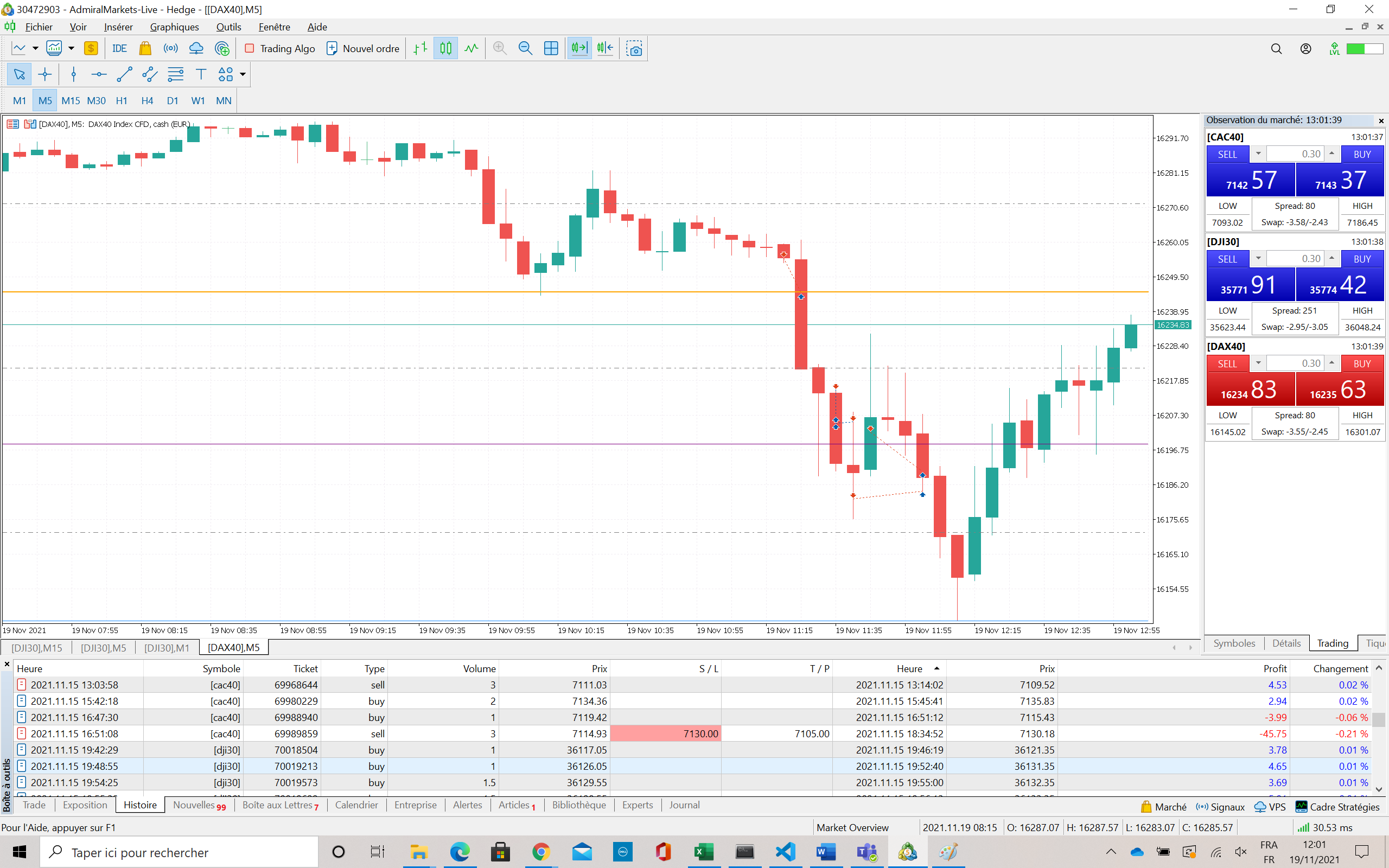This screenshot has width=1389, height=868.
Task: Click the zoom out magnifier icon
Action: click(525, 49)
